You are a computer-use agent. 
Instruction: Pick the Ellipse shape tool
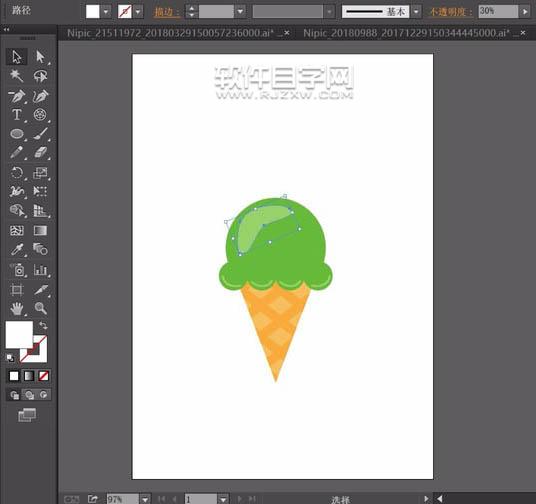[17, 134]
